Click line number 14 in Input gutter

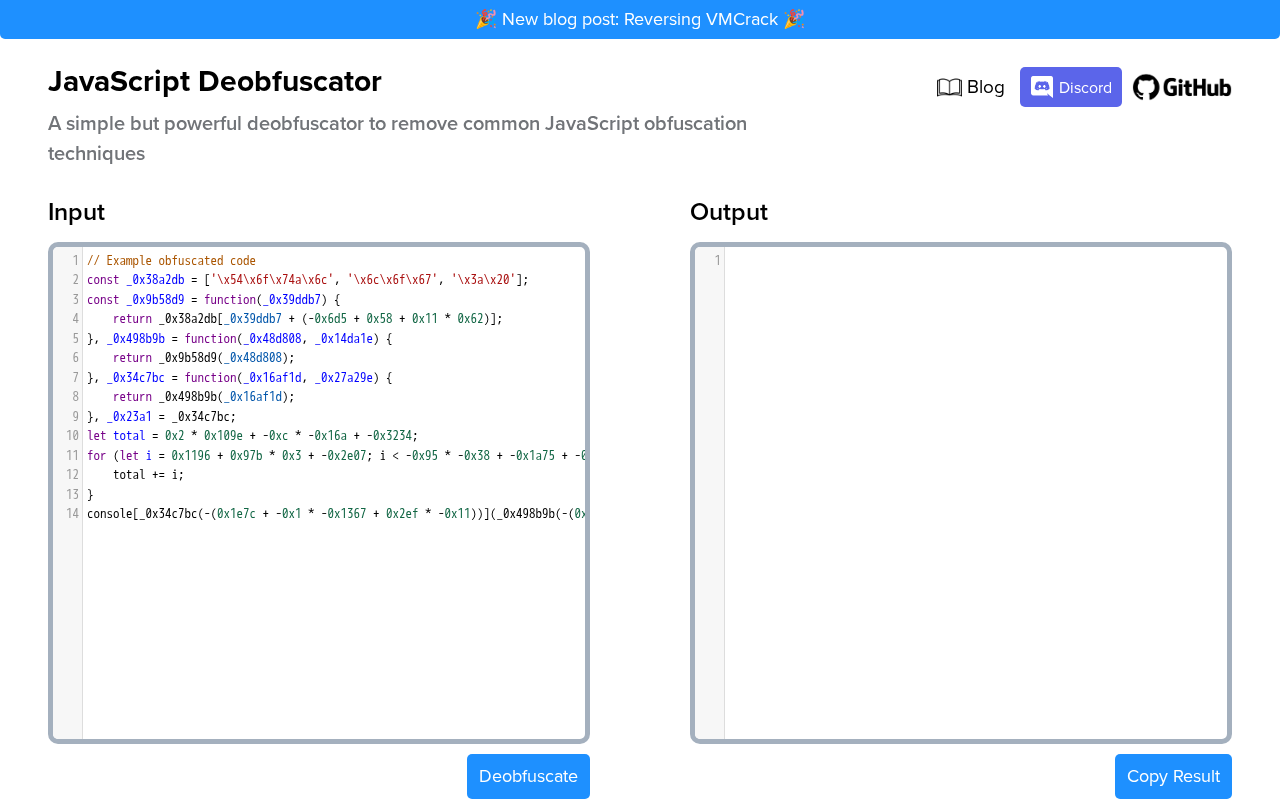72,514
